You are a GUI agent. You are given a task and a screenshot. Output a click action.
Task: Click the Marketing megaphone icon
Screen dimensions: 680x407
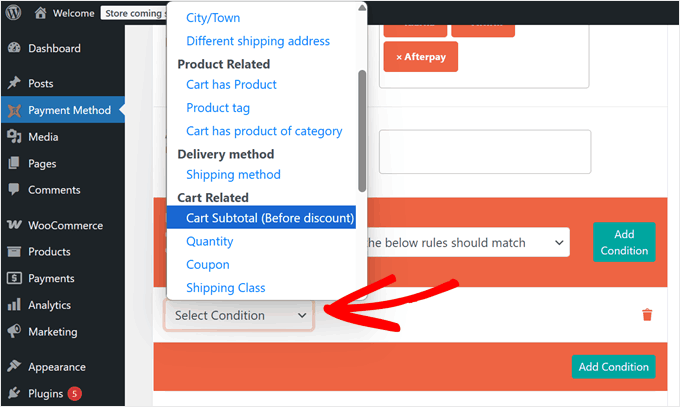pos(14,332)
